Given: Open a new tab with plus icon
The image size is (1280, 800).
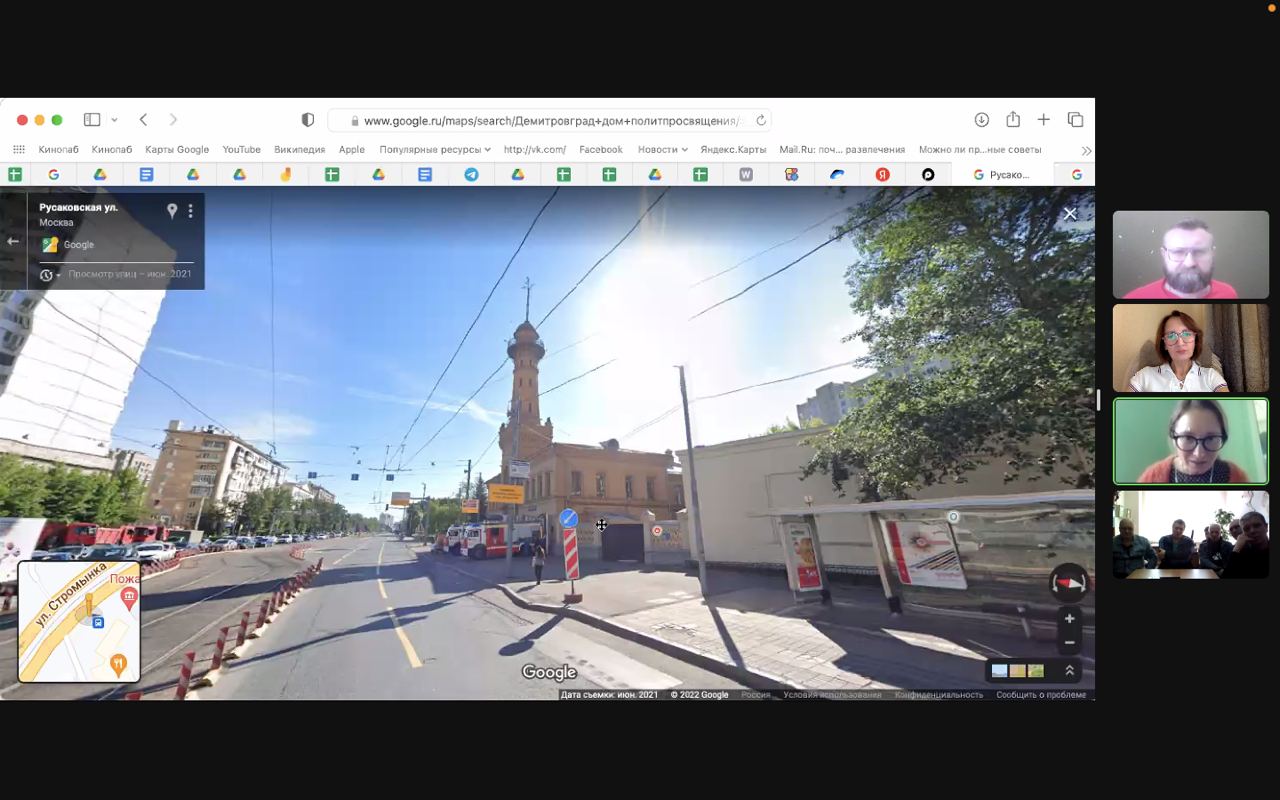Looking at the screenshot, I should (1043, 120).
